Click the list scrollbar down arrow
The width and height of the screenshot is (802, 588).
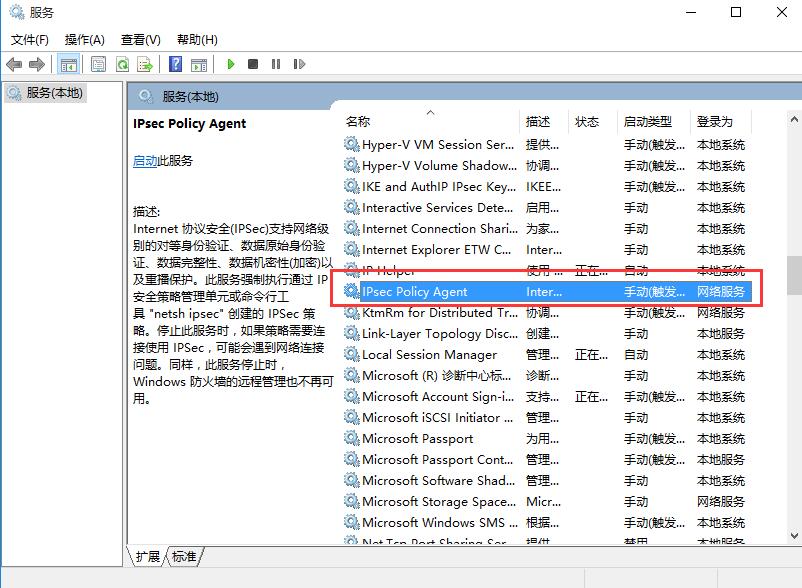pos(794,536)
